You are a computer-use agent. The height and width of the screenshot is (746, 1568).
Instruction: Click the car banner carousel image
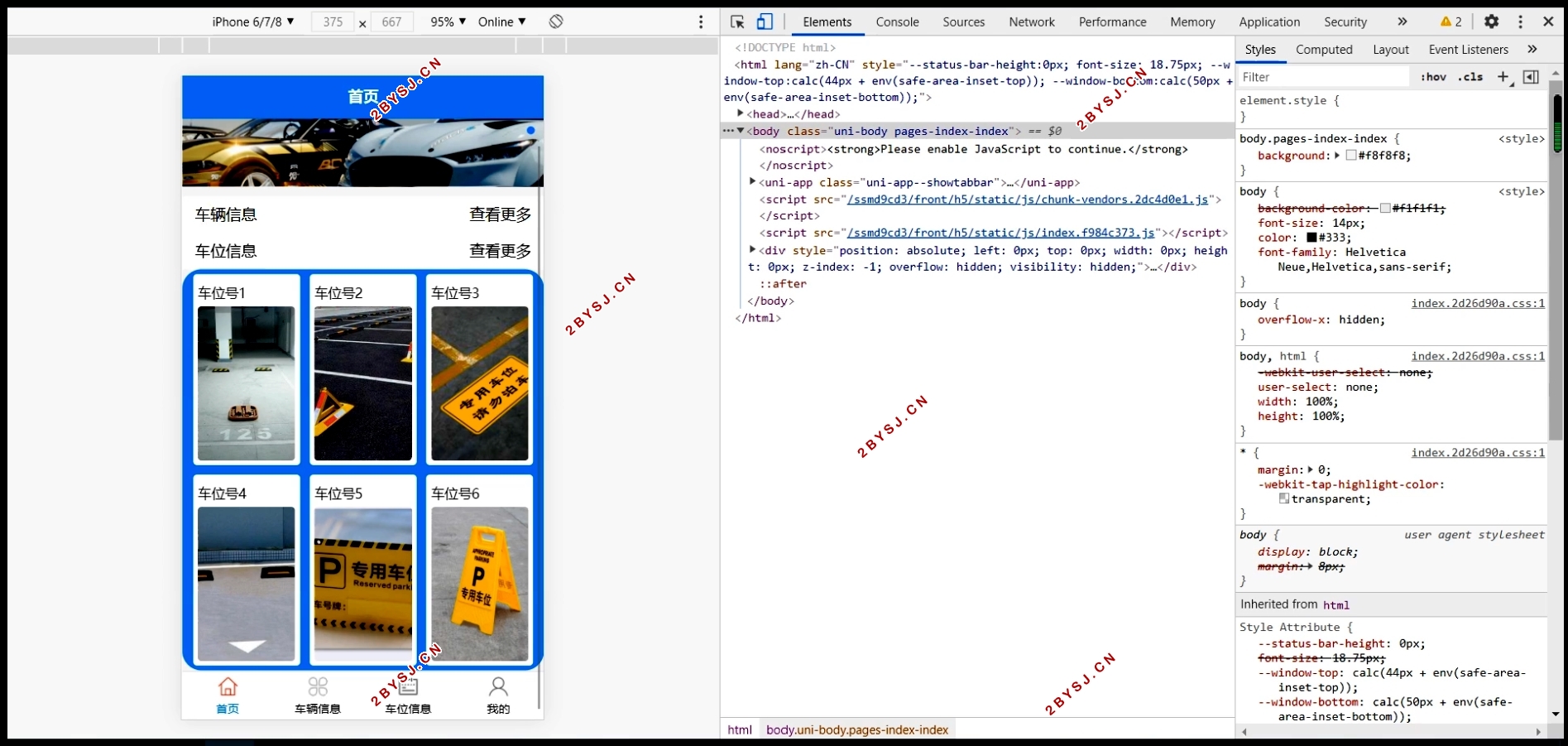point(362,153)
